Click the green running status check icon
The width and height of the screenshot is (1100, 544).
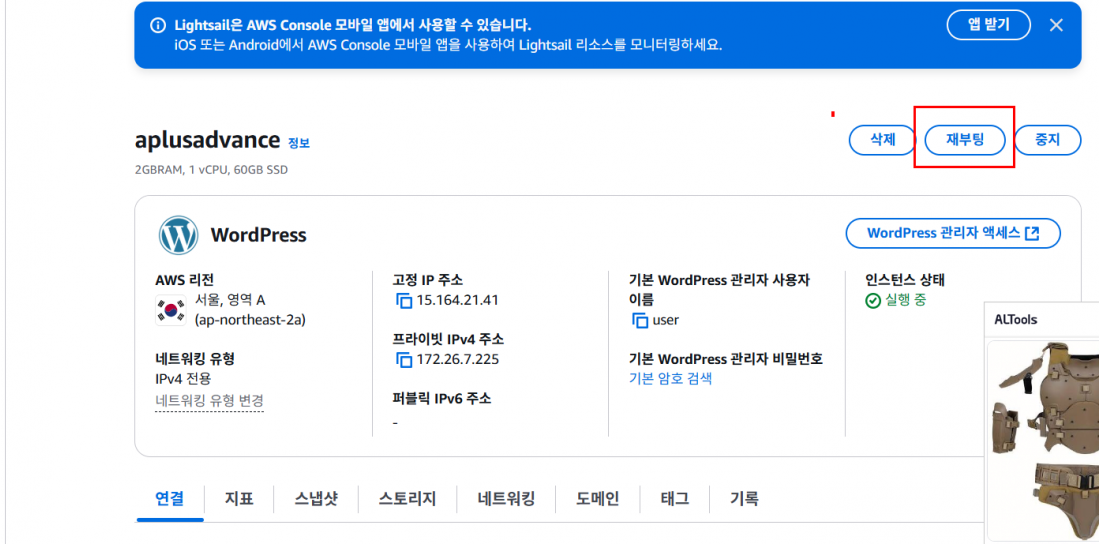[873, 301]
